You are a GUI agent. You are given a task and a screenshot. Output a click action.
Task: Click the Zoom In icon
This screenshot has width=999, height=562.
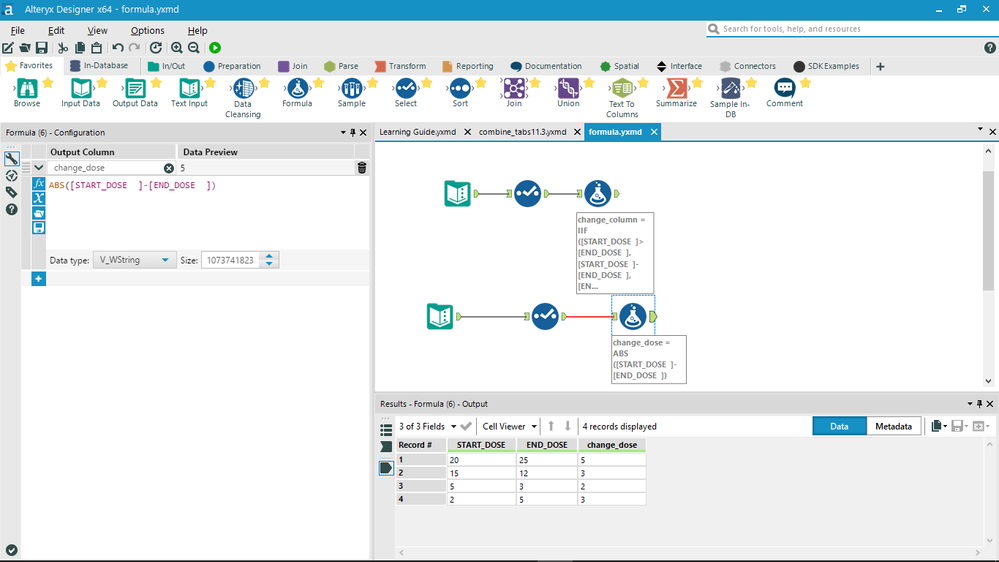click(176, 48)
